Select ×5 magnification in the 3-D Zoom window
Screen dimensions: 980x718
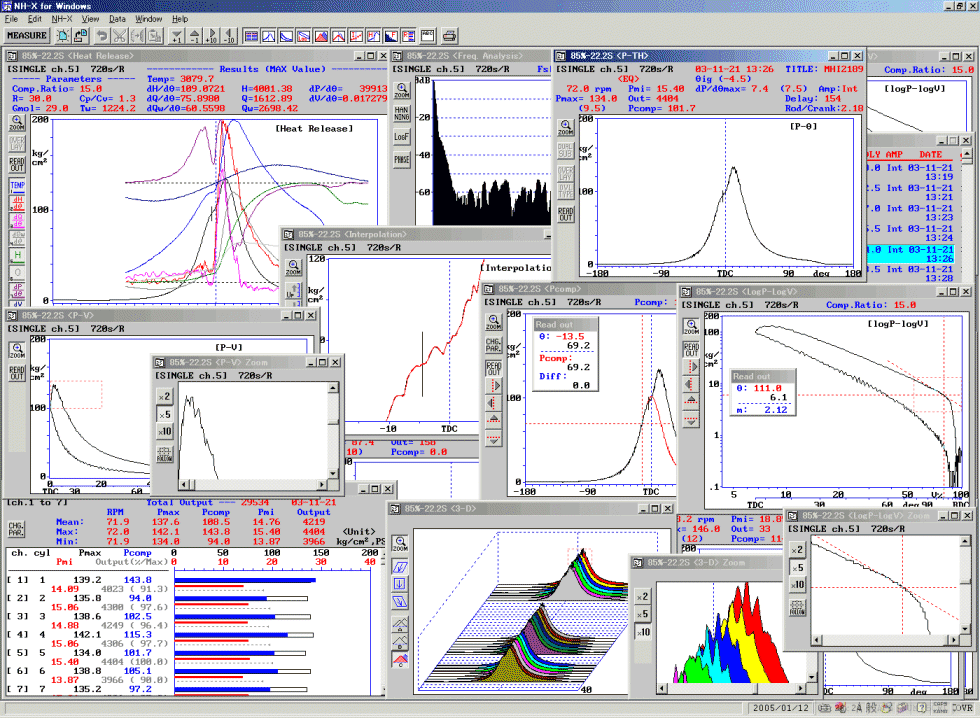pos(642,614)
